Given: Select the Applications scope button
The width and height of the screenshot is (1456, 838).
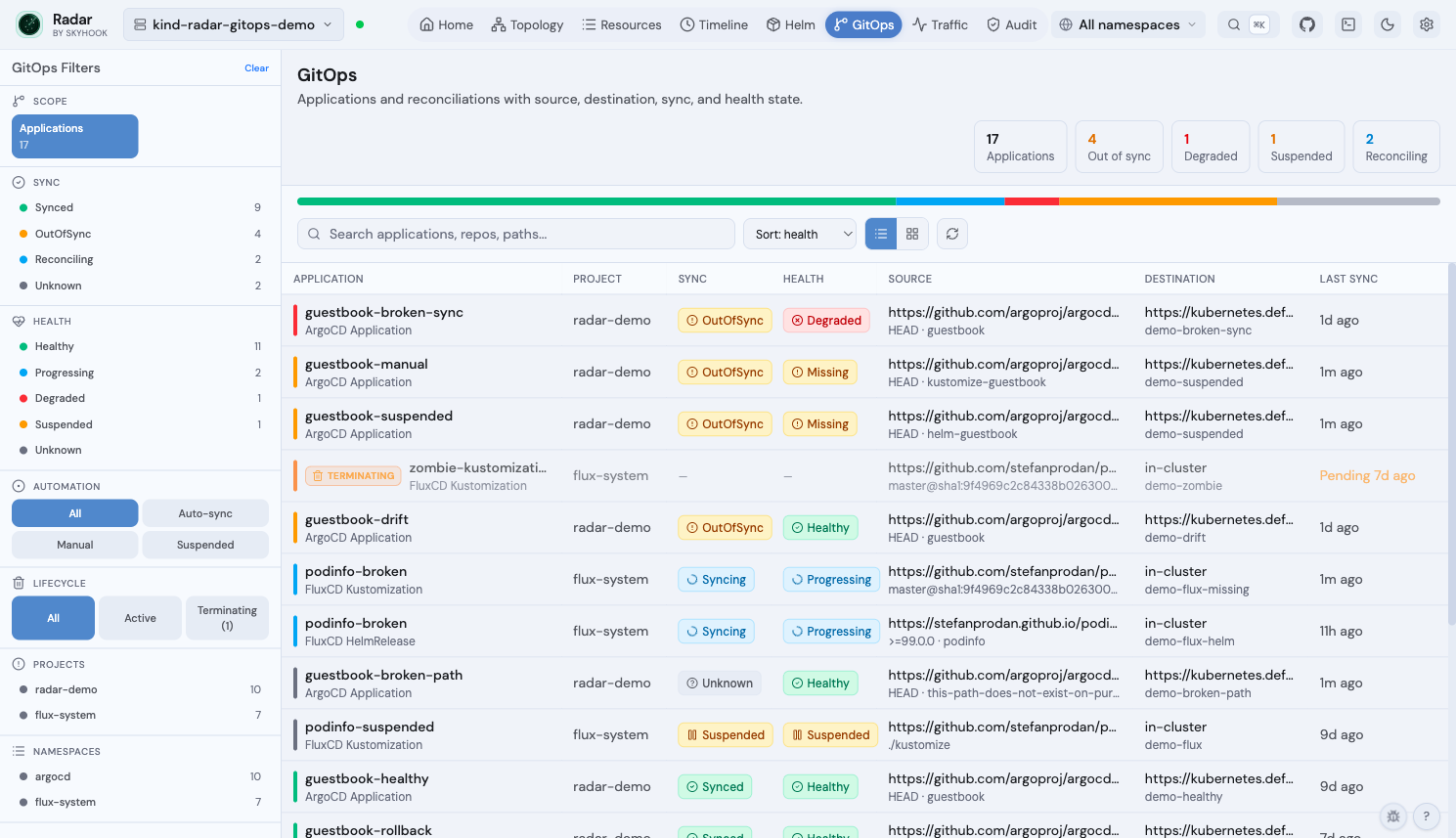Looking at the screenshot, I should coord(74,136).
